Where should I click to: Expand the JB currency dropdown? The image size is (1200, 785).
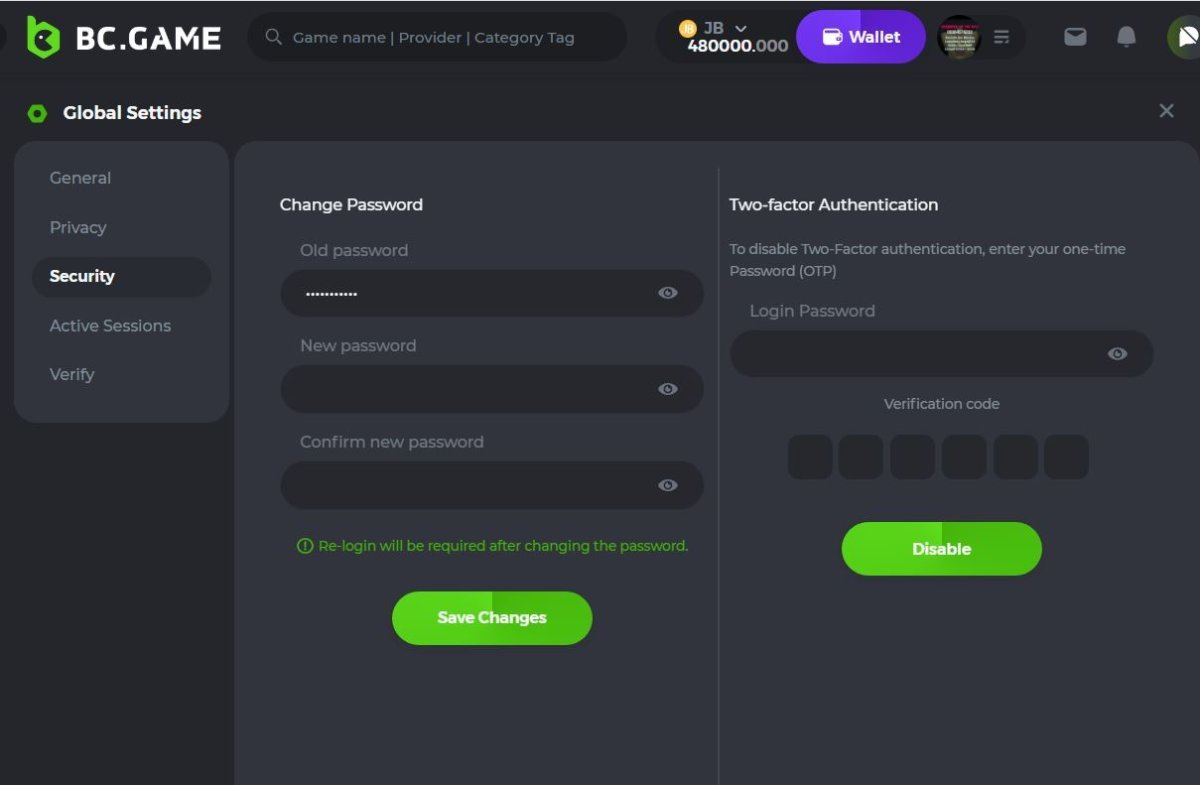coord(741,28)
